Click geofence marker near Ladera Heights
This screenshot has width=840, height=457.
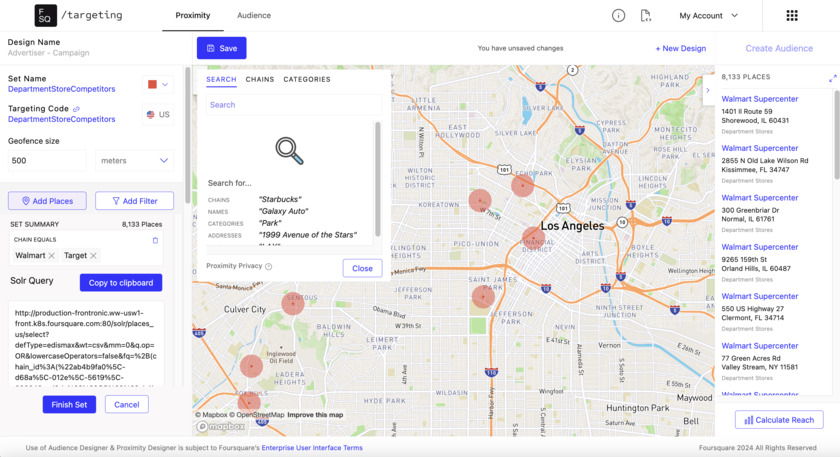point(251,366)
